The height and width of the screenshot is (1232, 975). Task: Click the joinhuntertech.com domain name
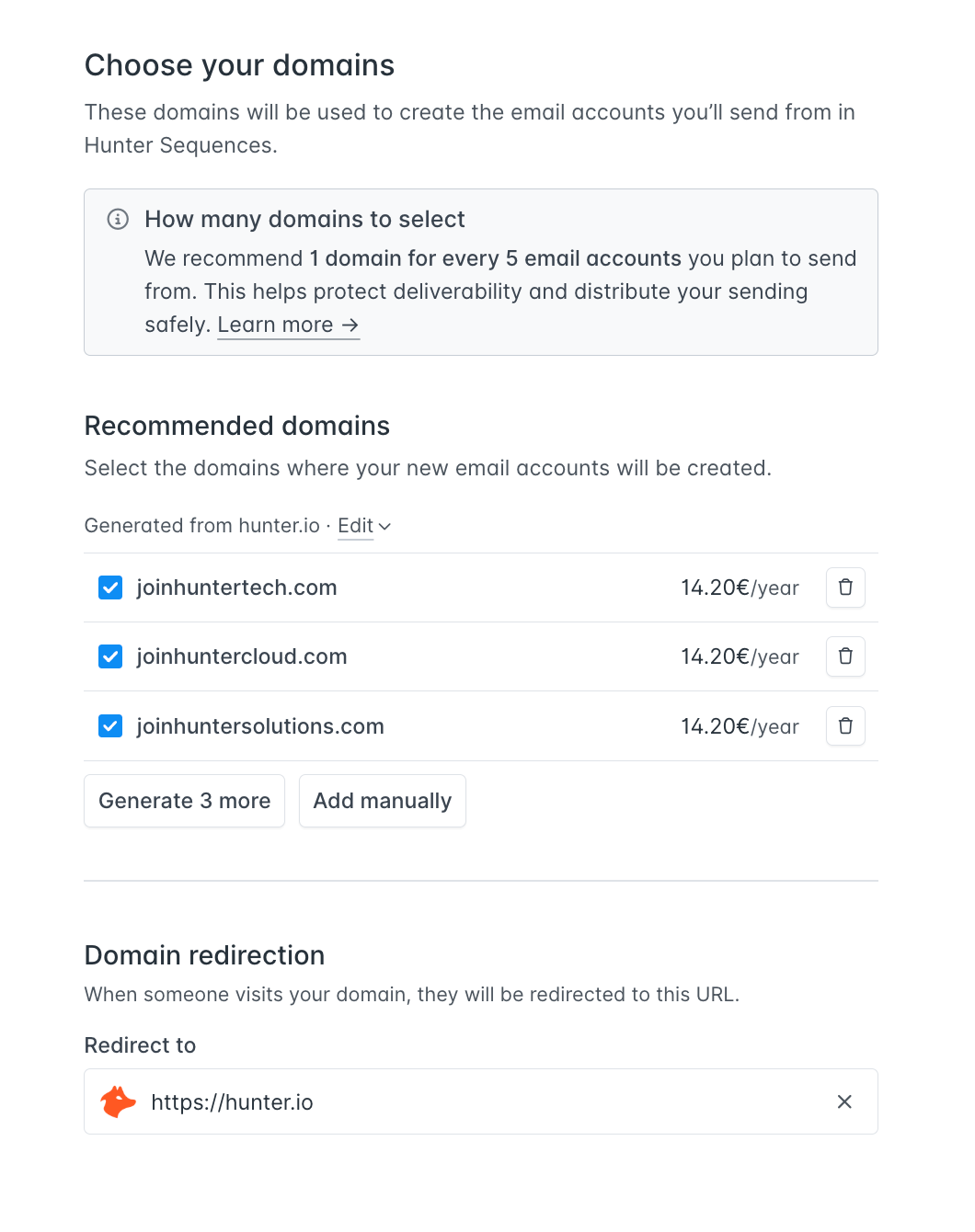pos(236,587)
